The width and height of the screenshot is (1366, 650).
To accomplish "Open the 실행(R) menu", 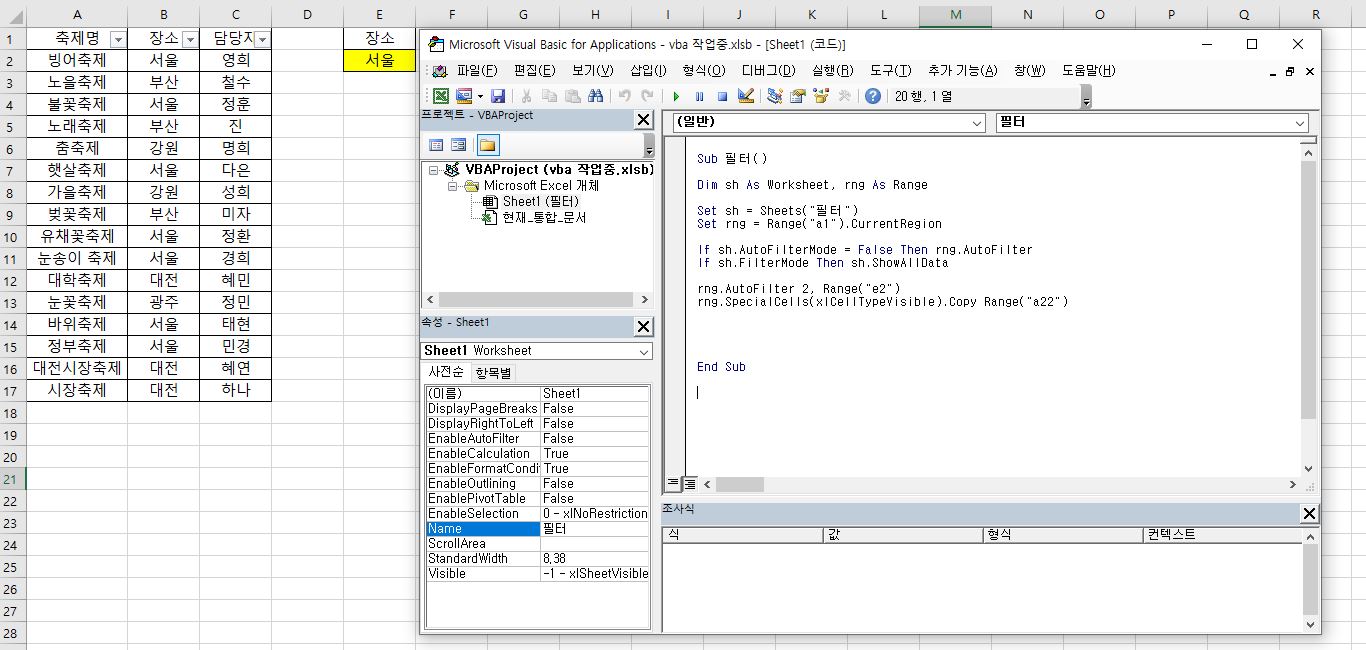I will [832, 71].
